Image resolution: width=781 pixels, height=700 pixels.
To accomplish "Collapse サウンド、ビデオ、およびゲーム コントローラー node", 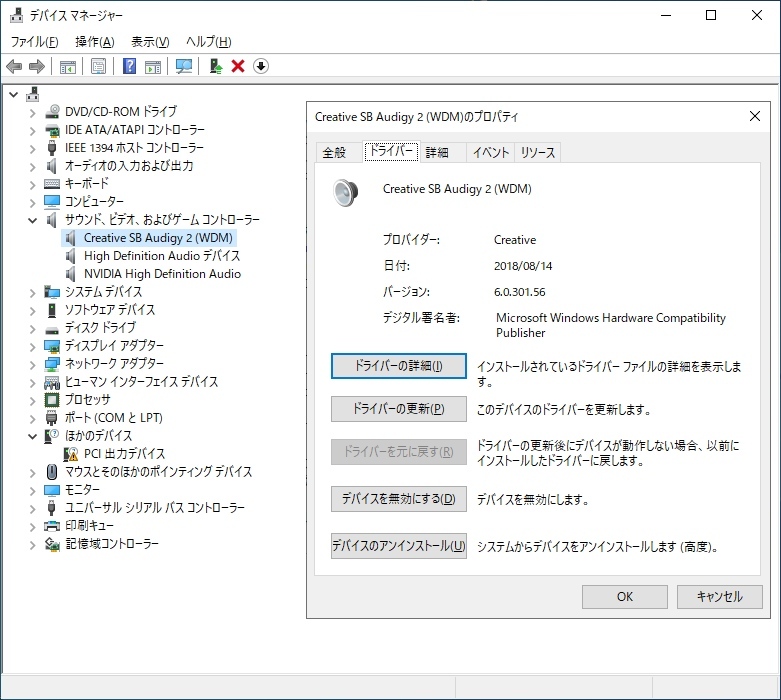I will pos(32,220).
